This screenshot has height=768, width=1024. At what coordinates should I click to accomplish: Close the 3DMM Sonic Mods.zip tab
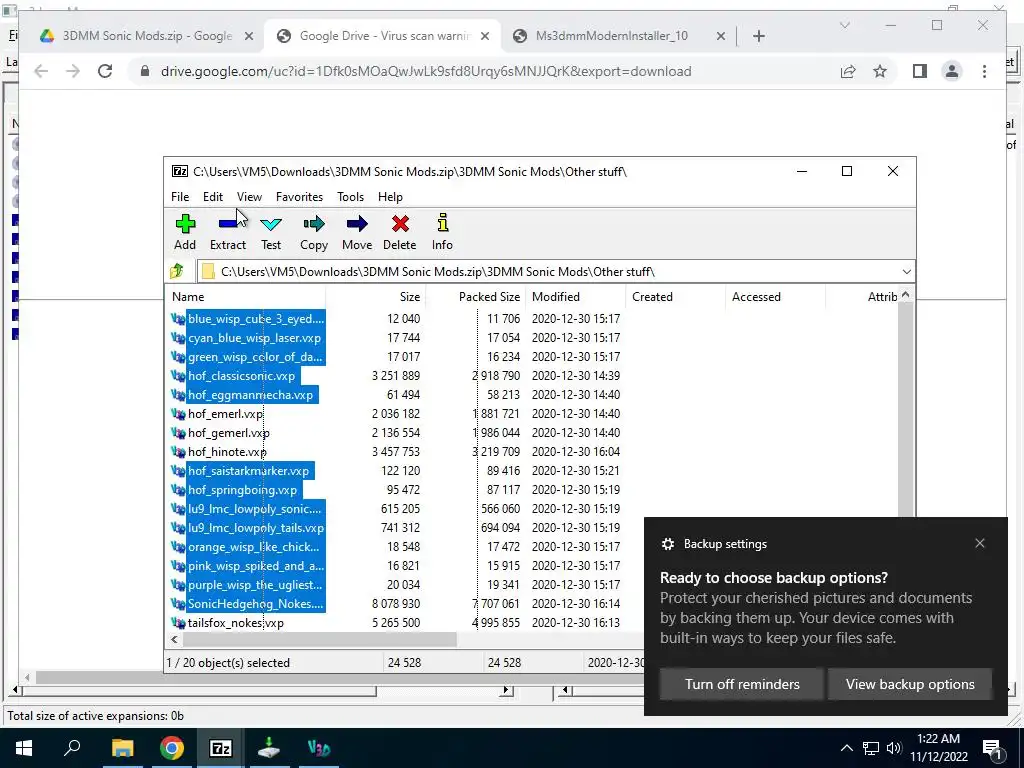[x=249, y=36]
